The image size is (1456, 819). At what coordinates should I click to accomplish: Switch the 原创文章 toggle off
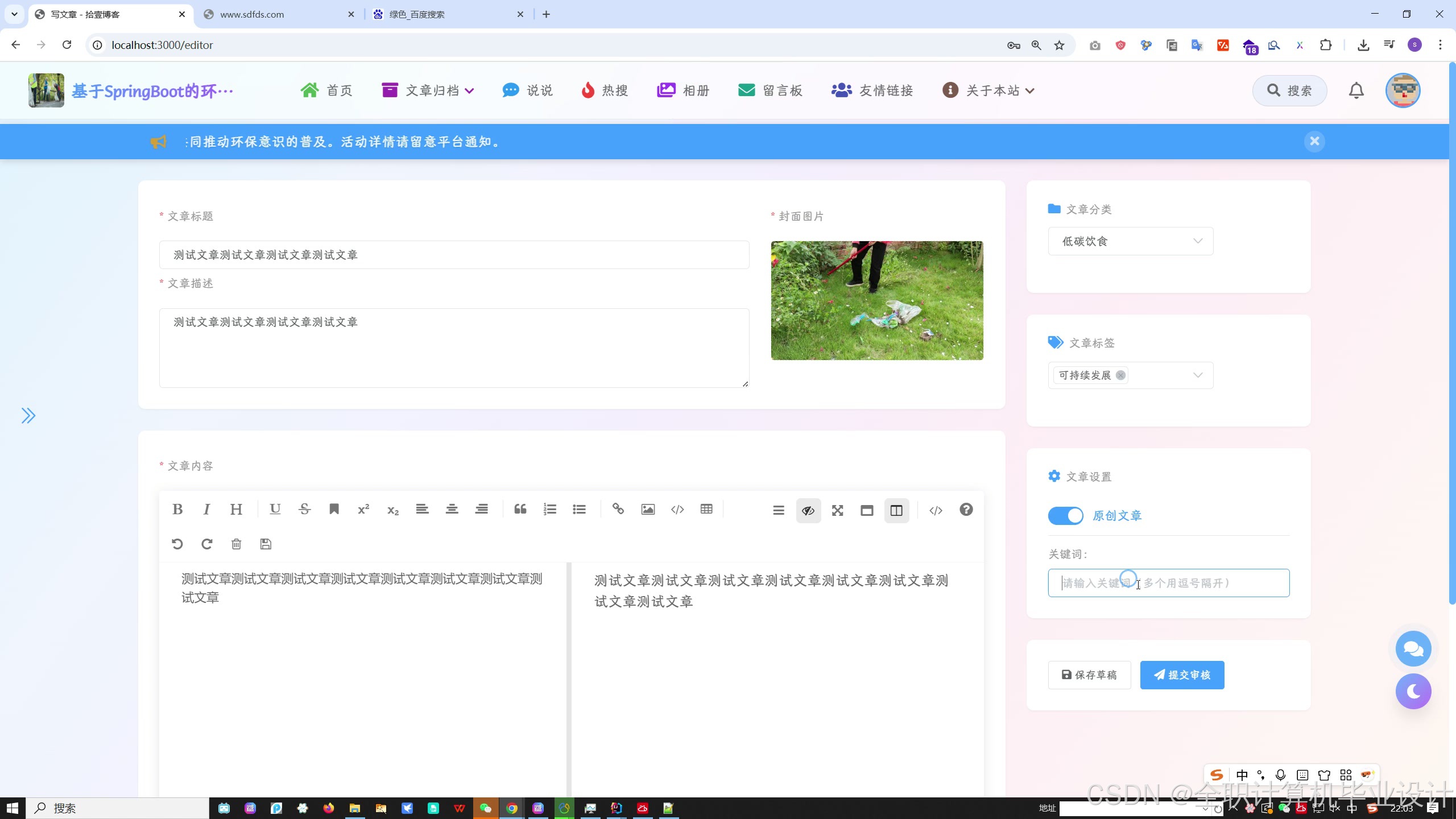(1065, 516)
